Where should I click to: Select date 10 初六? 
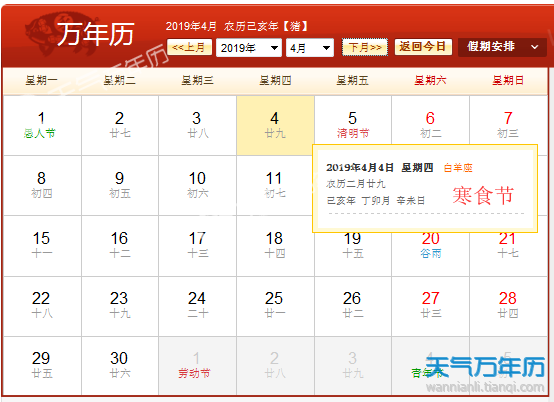click(197, 185)
